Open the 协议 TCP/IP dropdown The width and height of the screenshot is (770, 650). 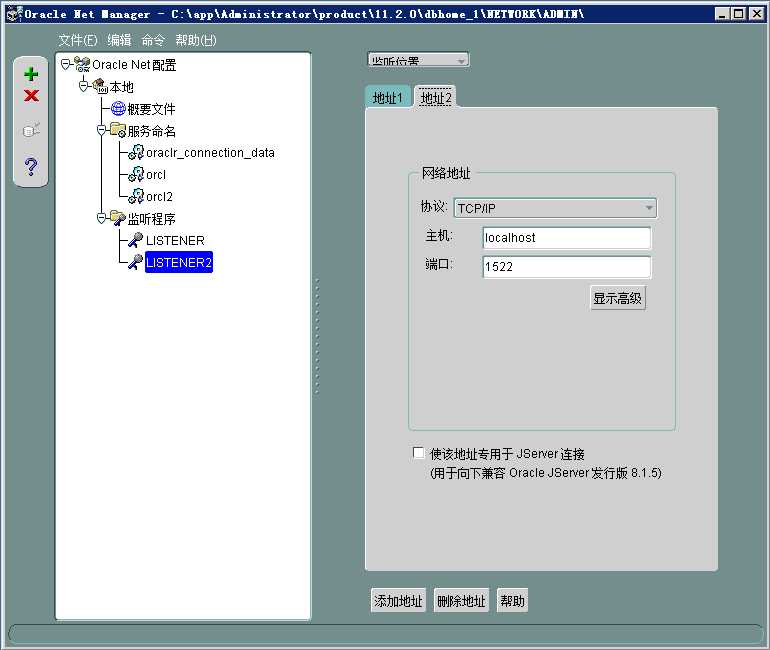pos(555,208)
